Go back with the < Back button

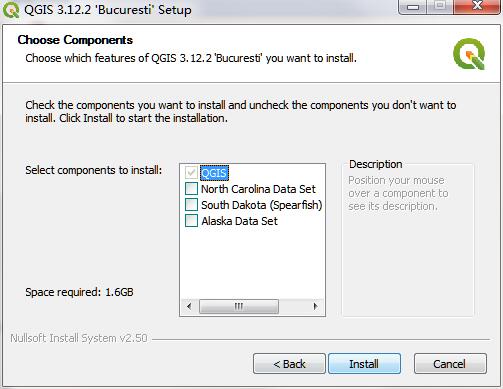point(289,364)
